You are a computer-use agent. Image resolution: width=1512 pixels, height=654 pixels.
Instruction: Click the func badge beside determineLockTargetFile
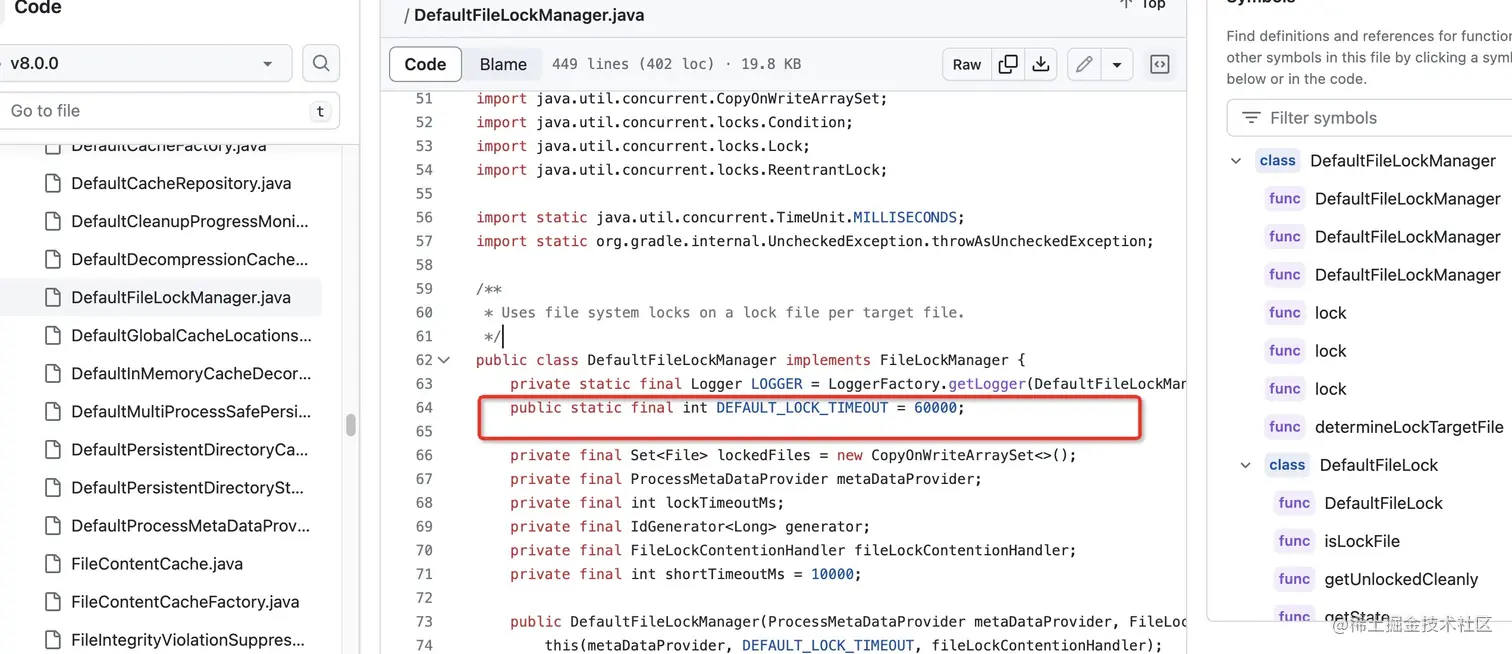1285,427
